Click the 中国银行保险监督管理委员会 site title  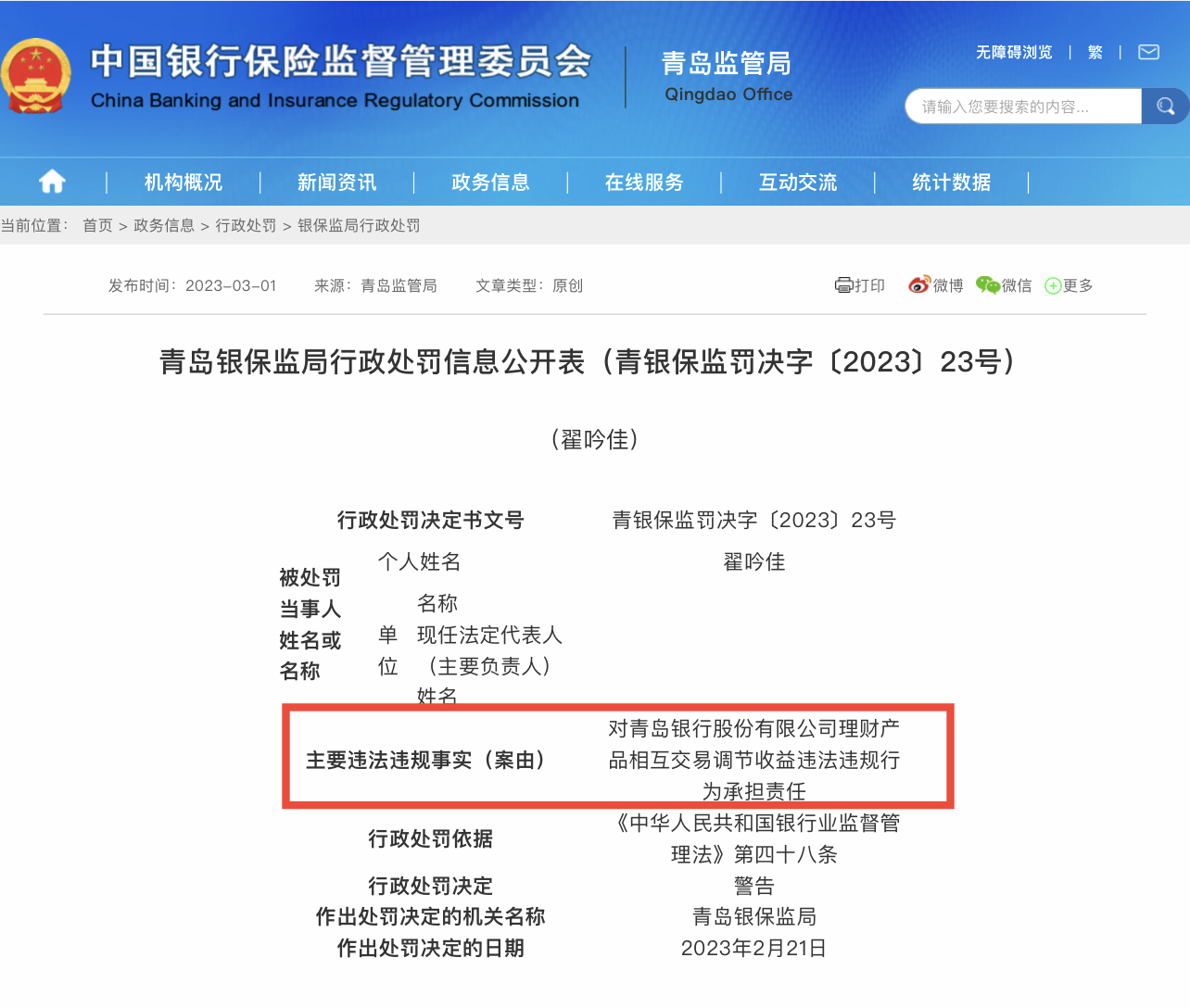[x=341, y=61]
